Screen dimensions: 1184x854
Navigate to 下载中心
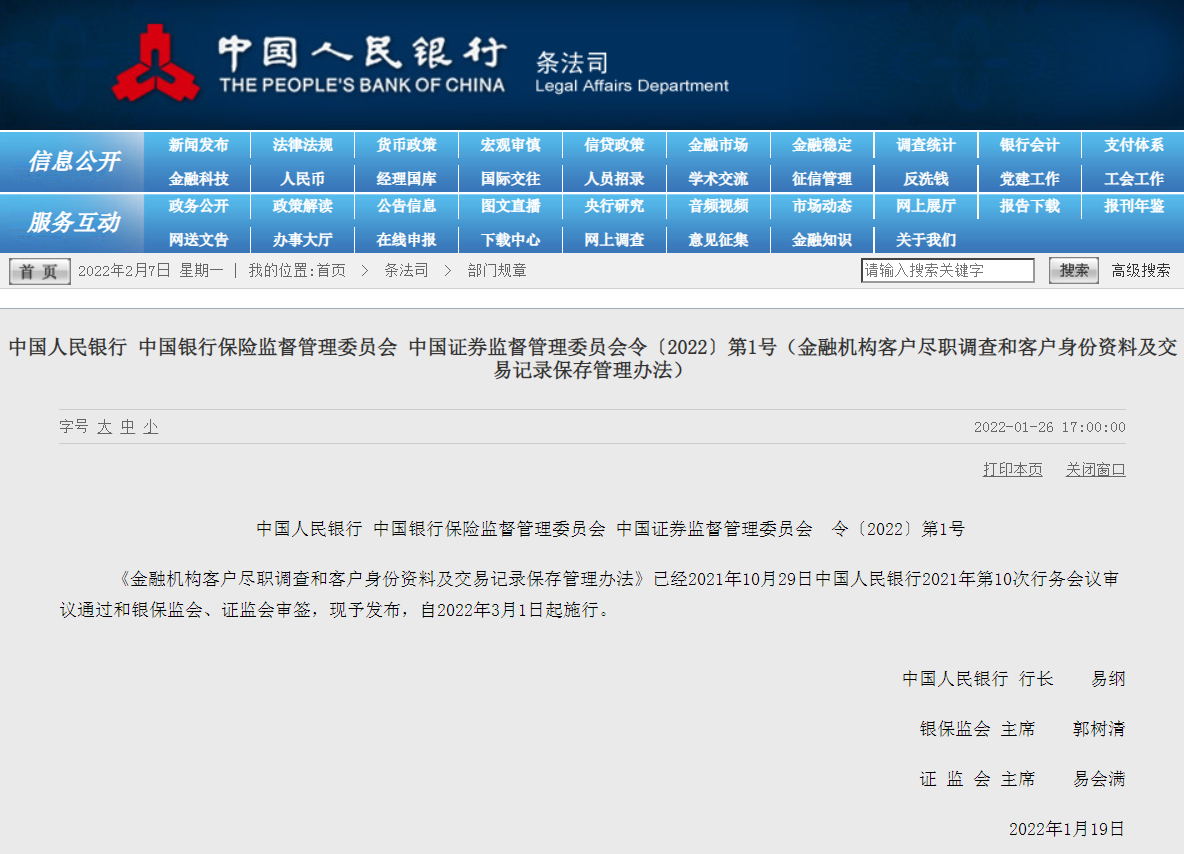point(510,240)
